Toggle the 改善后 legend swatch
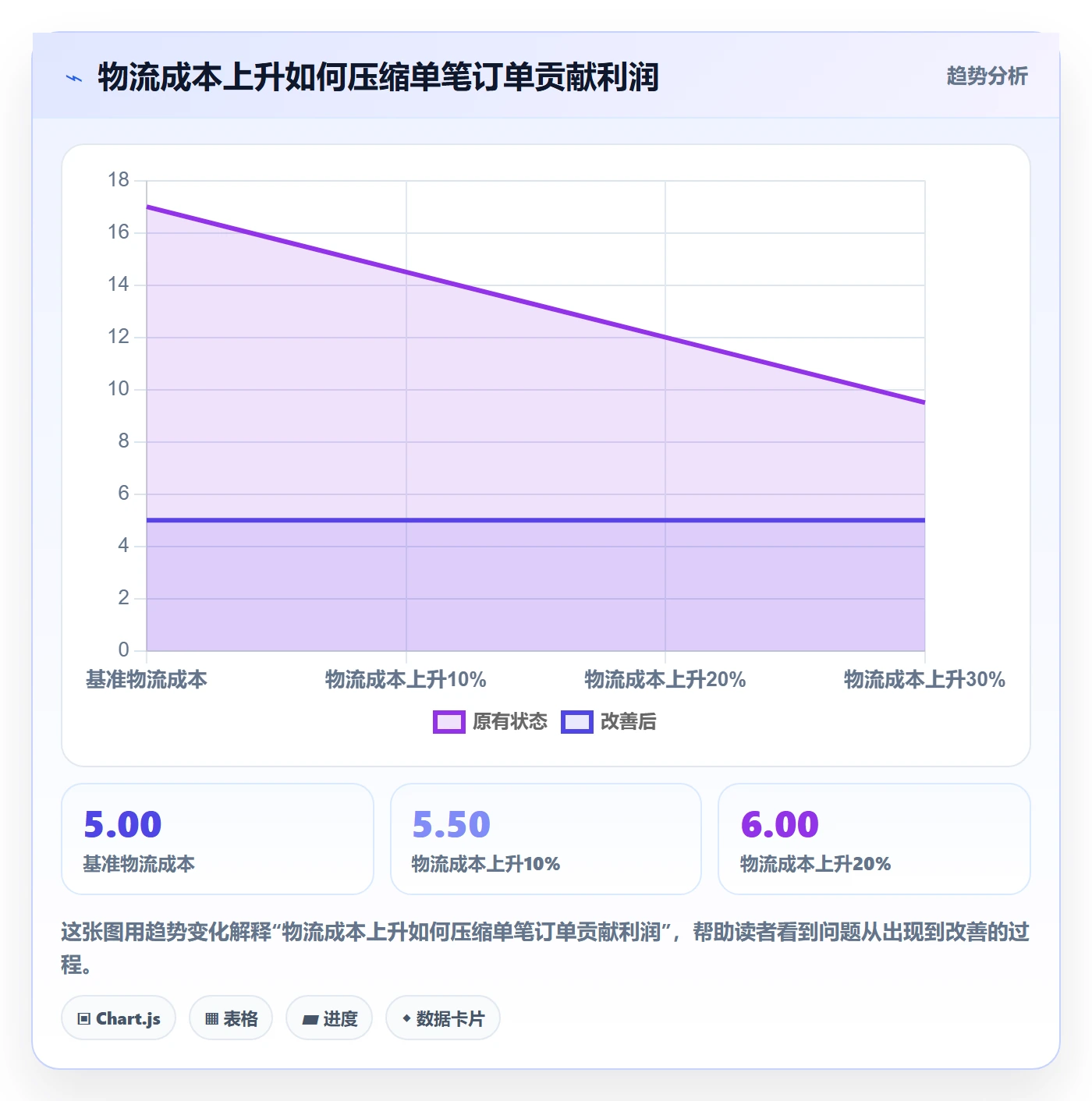1092x1101 pixels. pos(577,722)
